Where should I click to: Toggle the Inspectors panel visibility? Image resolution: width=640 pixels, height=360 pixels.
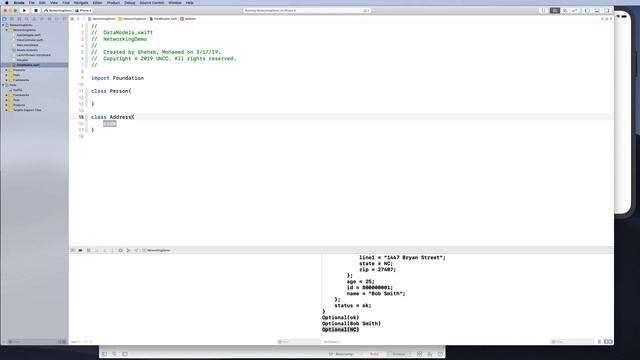point(607,11)
